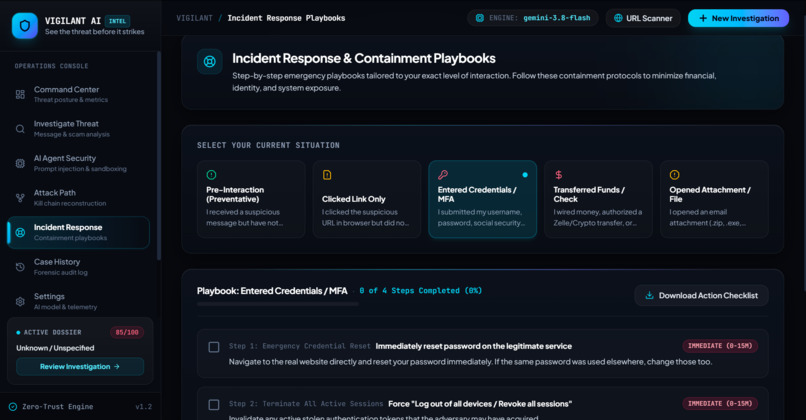Click the engine chip icon in header
This screenshot has height=420, width=806.
(x=480, y=18)
